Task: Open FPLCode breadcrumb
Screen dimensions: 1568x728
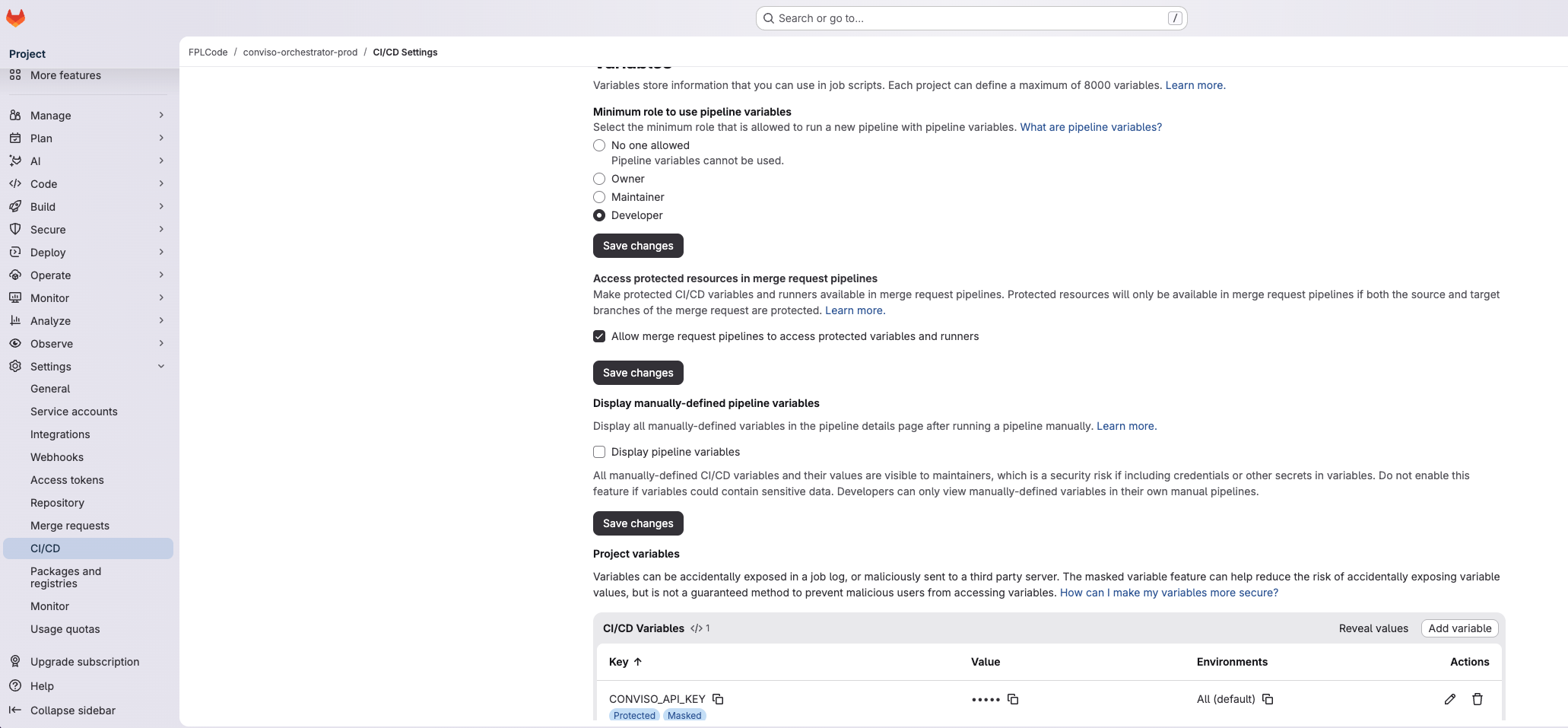Action: pos(208,52)
